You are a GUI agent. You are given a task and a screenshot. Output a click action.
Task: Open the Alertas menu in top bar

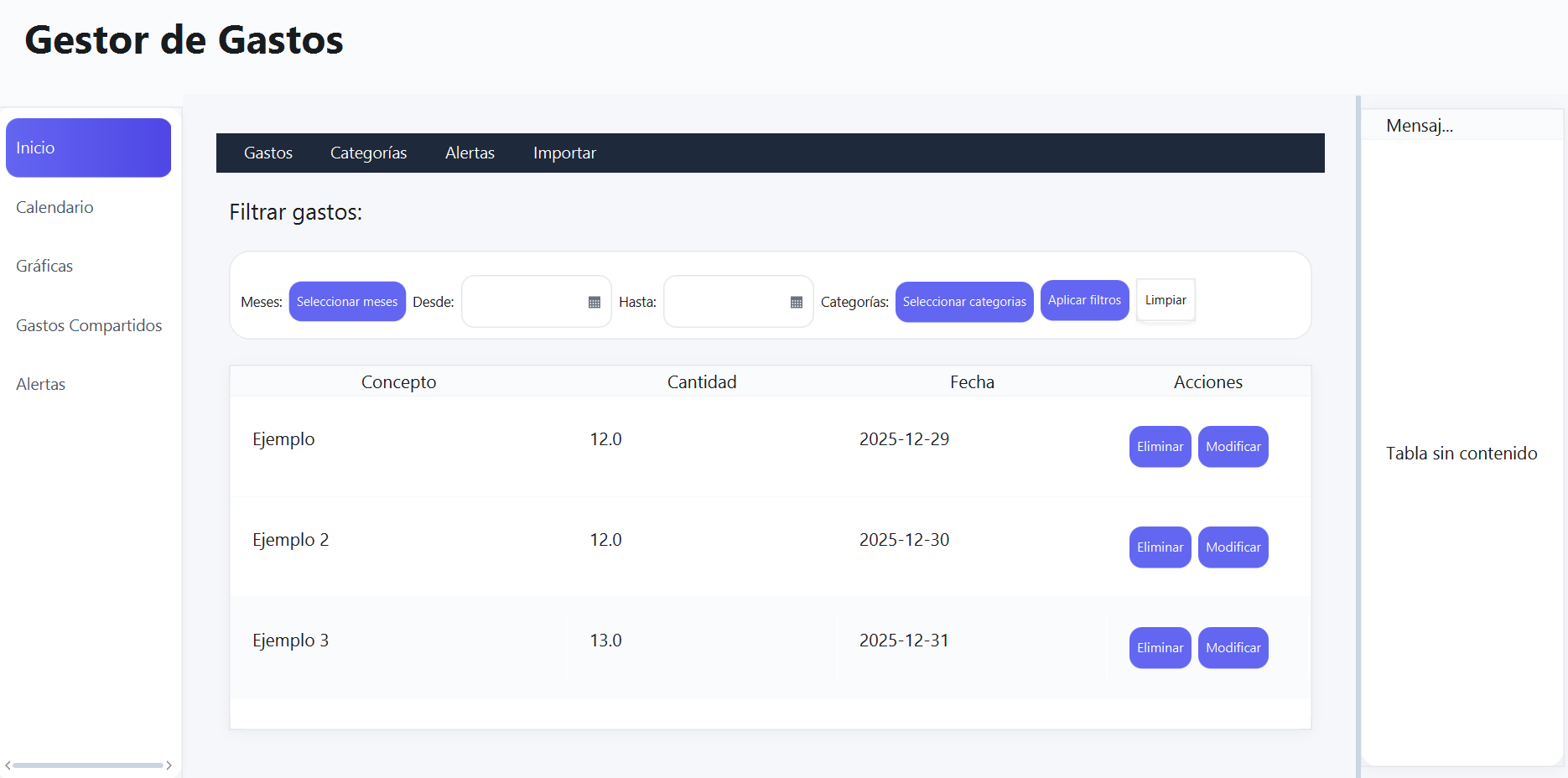(470, 153)
